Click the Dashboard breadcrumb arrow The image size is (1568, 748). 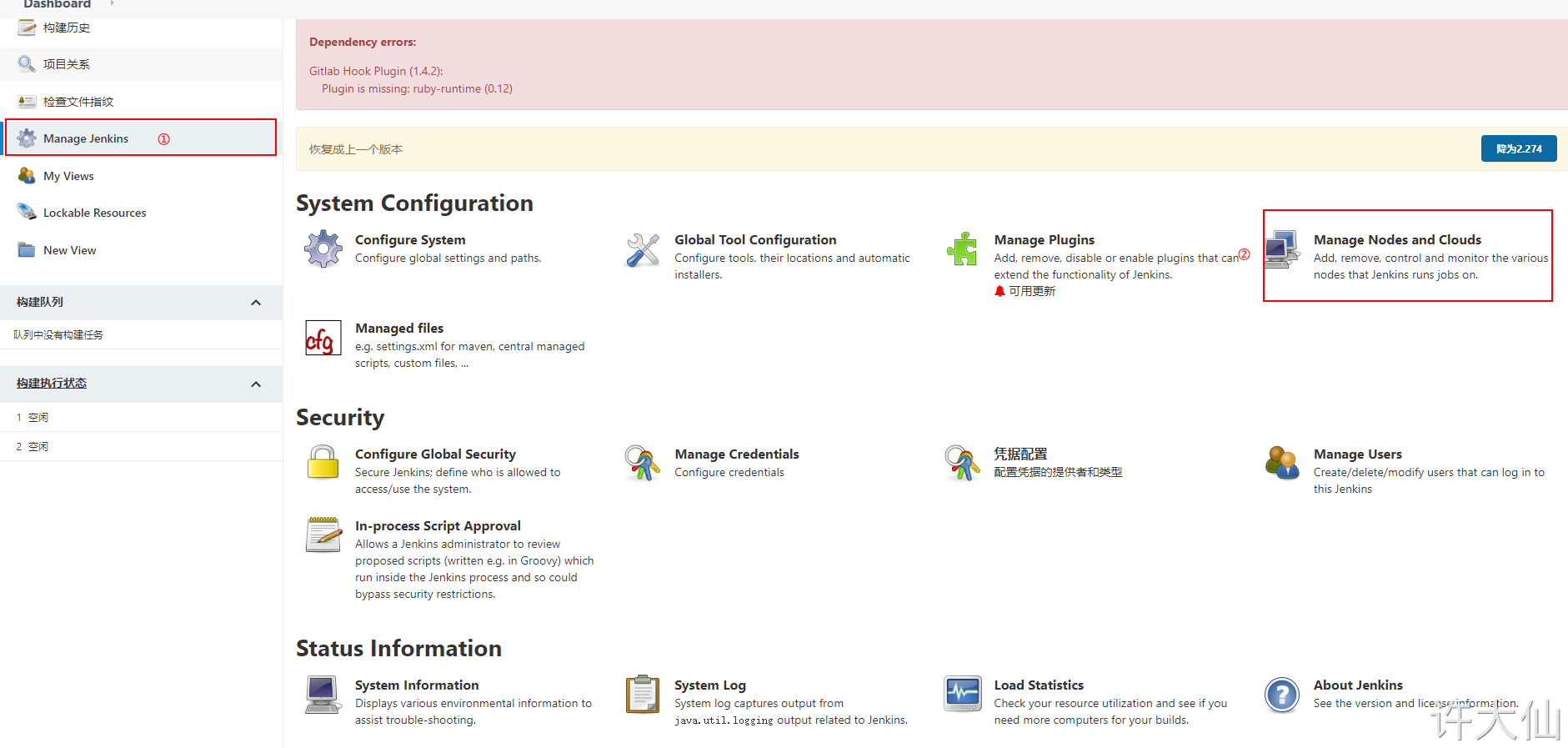coord(112,4)
